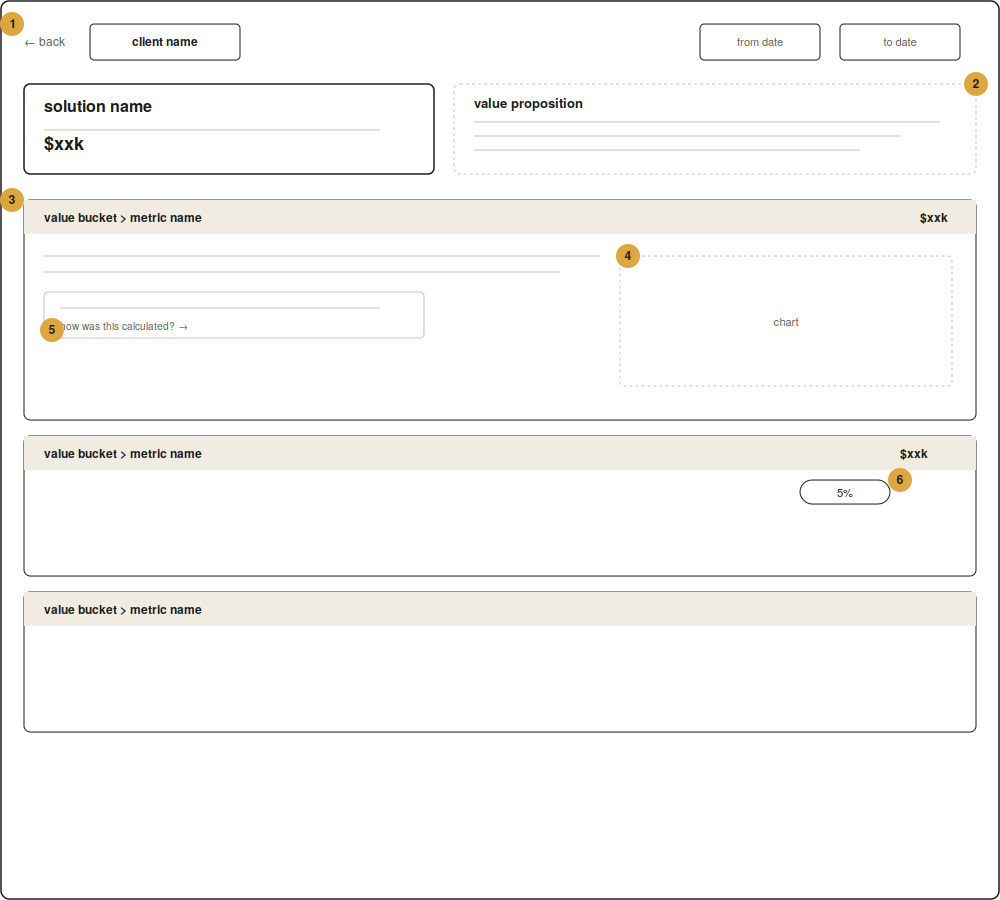Click the from date field
Screen dimensions: 1000x900
pyautogui.click(x=760, y=42)
